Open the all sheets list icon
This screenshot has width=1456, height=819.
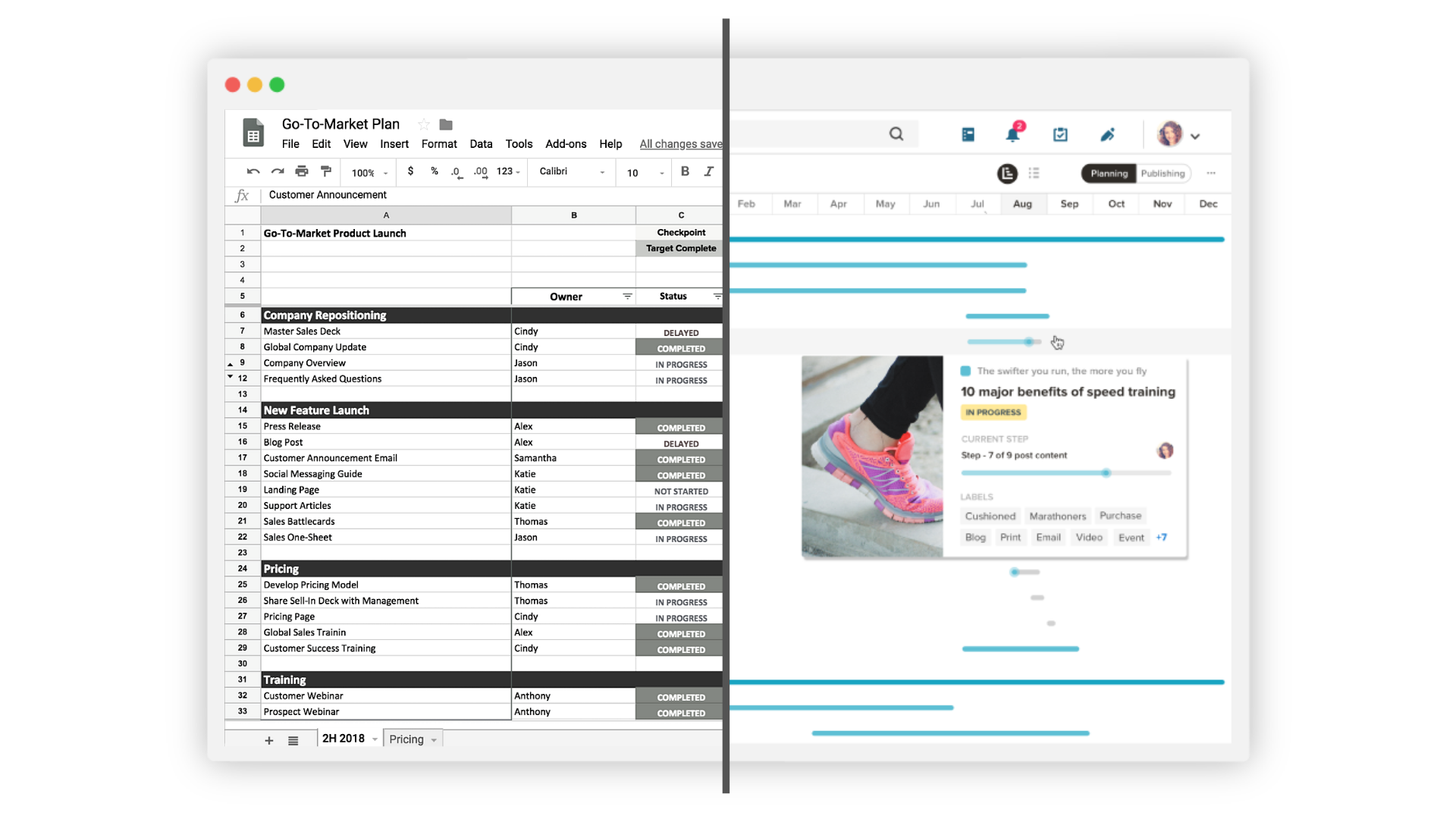pos(293,740)
